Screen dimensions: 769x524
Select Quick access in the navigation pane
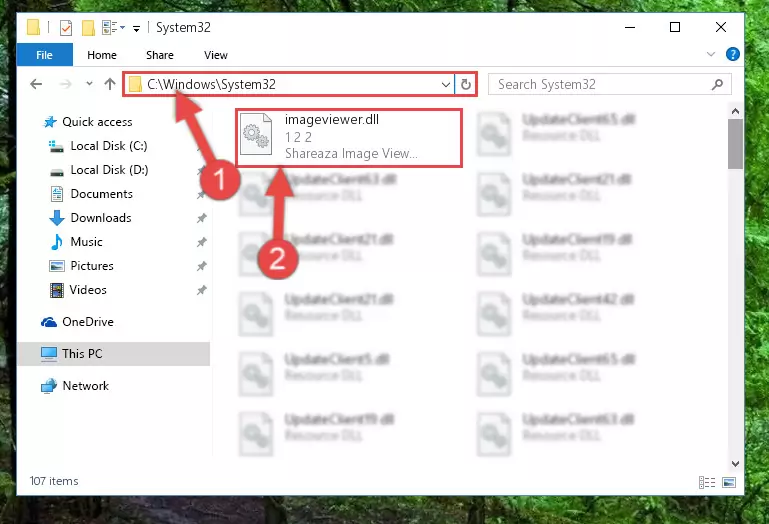point(97,122)
